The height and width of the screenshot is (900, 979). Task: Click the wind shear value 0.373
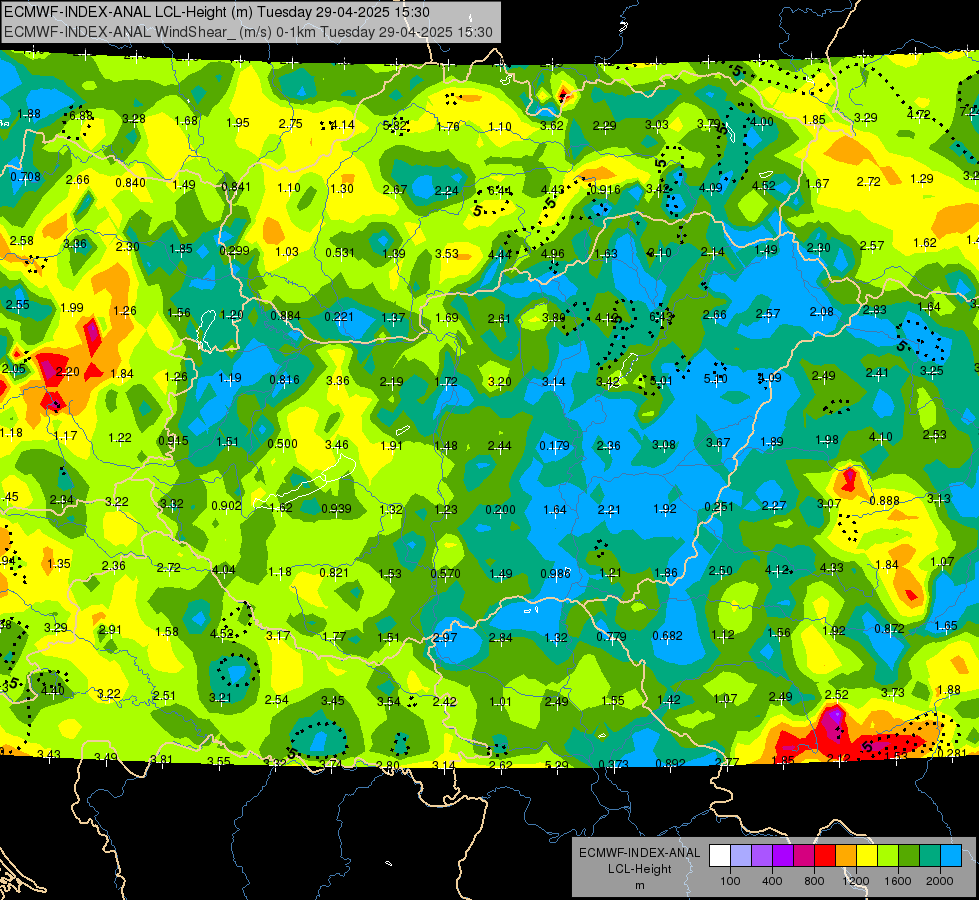(613, 764)
